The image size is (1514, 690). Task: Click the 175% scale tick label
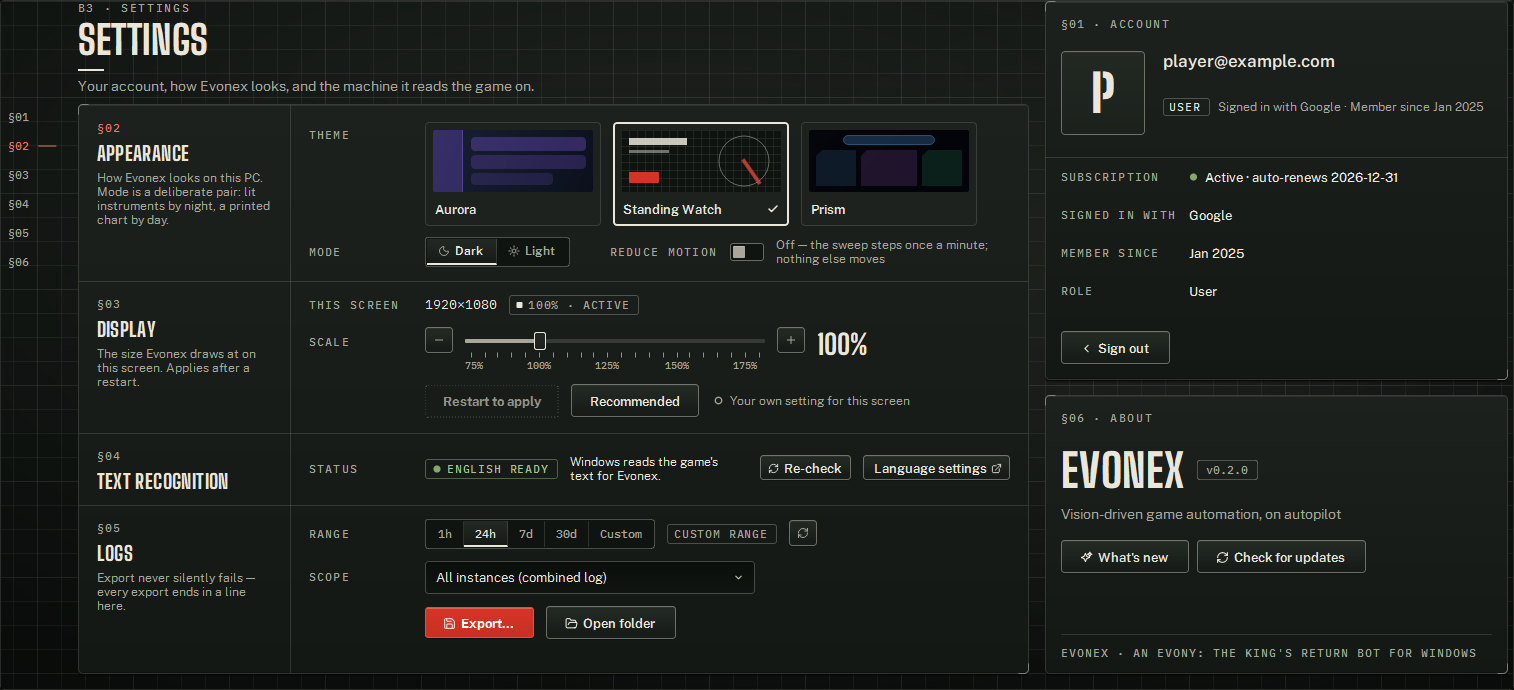745,366
